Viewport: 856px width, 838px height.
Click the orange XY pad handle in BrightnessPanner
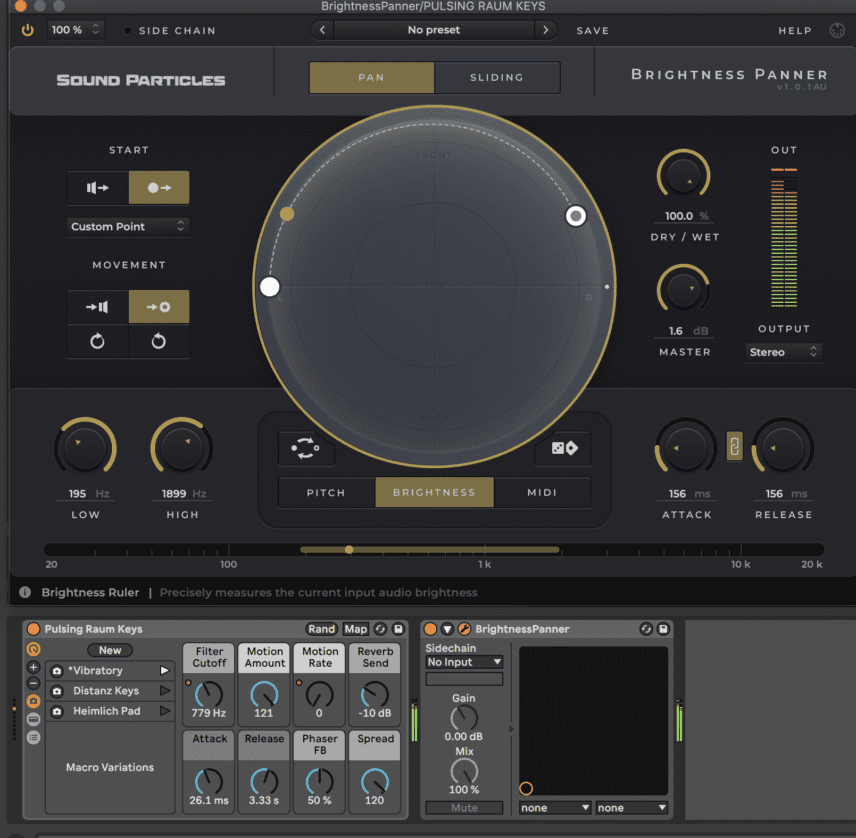[526, 788]
